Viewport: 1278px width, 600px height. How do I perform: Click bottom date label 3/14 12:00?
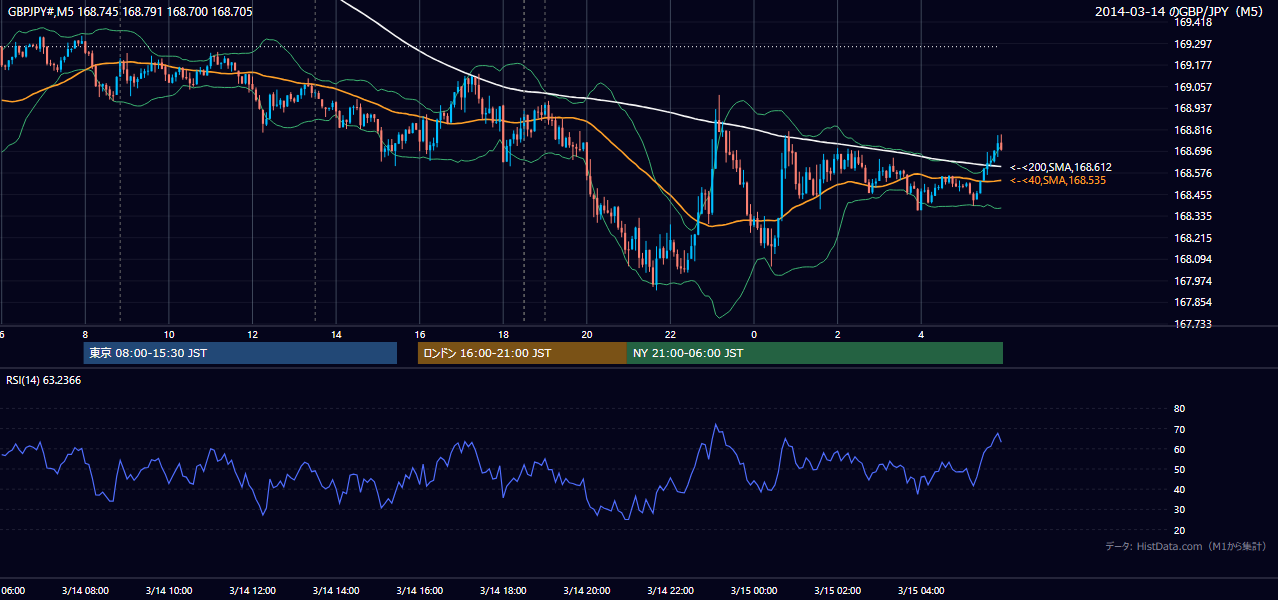pyautogui.click(x=251, y=590)
